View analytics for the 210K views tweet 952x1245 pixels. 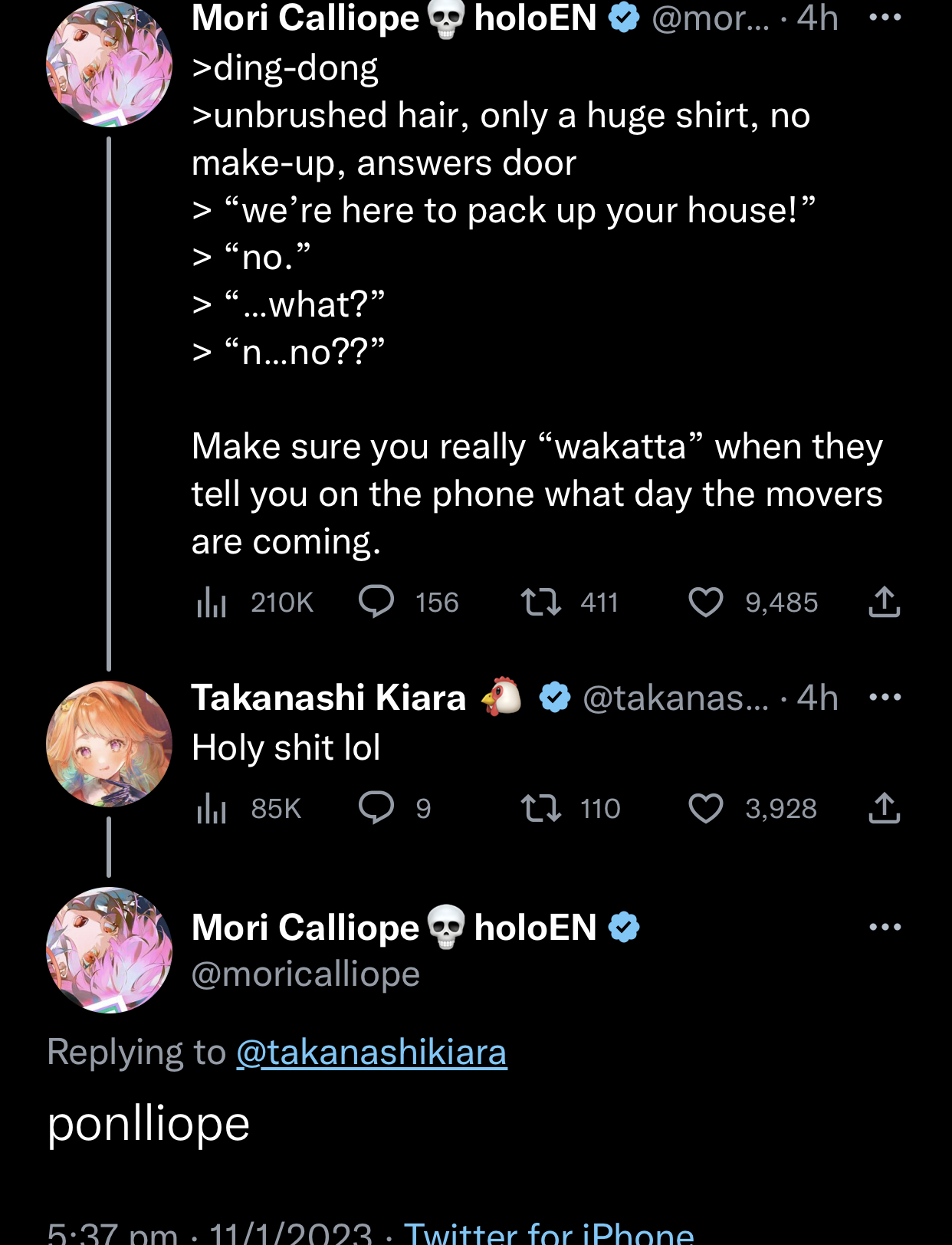point(212,603)
